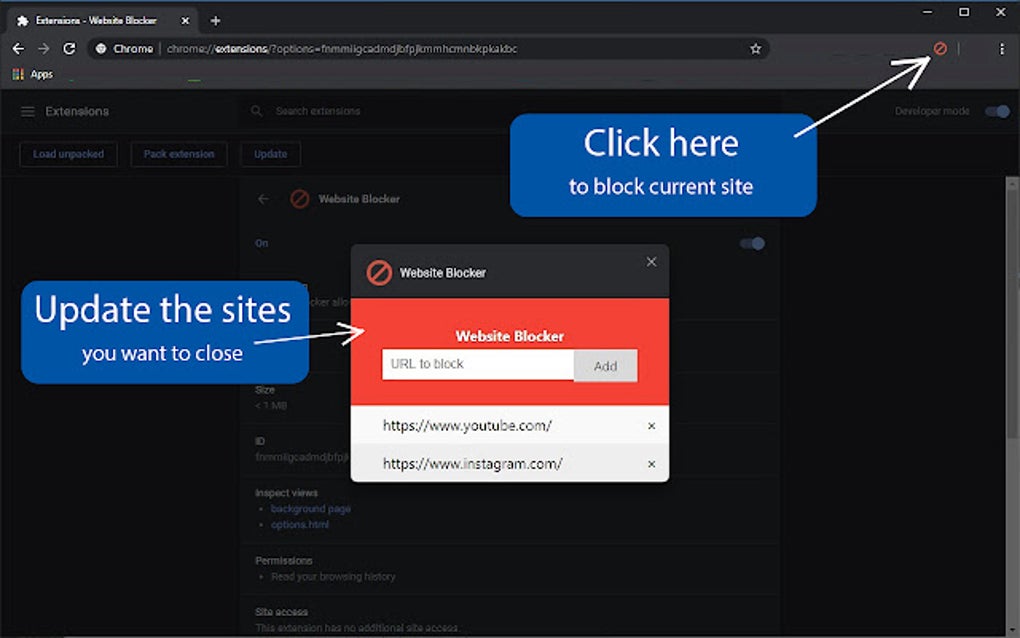1020x638 pixels.
Task: Click the Website Blocker icon in Chrome's toolbar
Action: (938, 47)
